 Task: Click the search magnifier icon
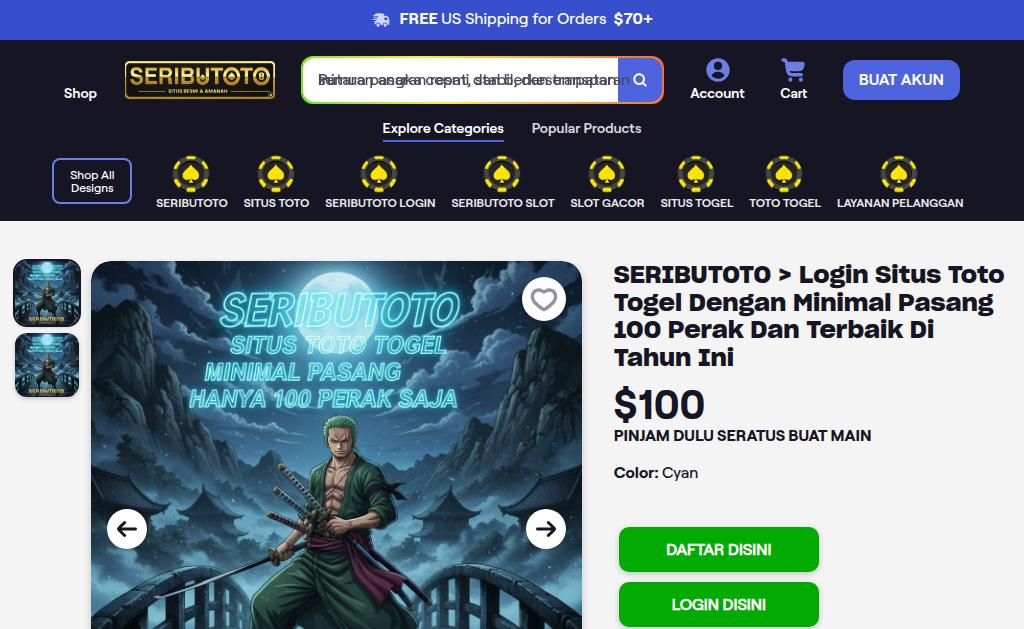coord(639,80)
